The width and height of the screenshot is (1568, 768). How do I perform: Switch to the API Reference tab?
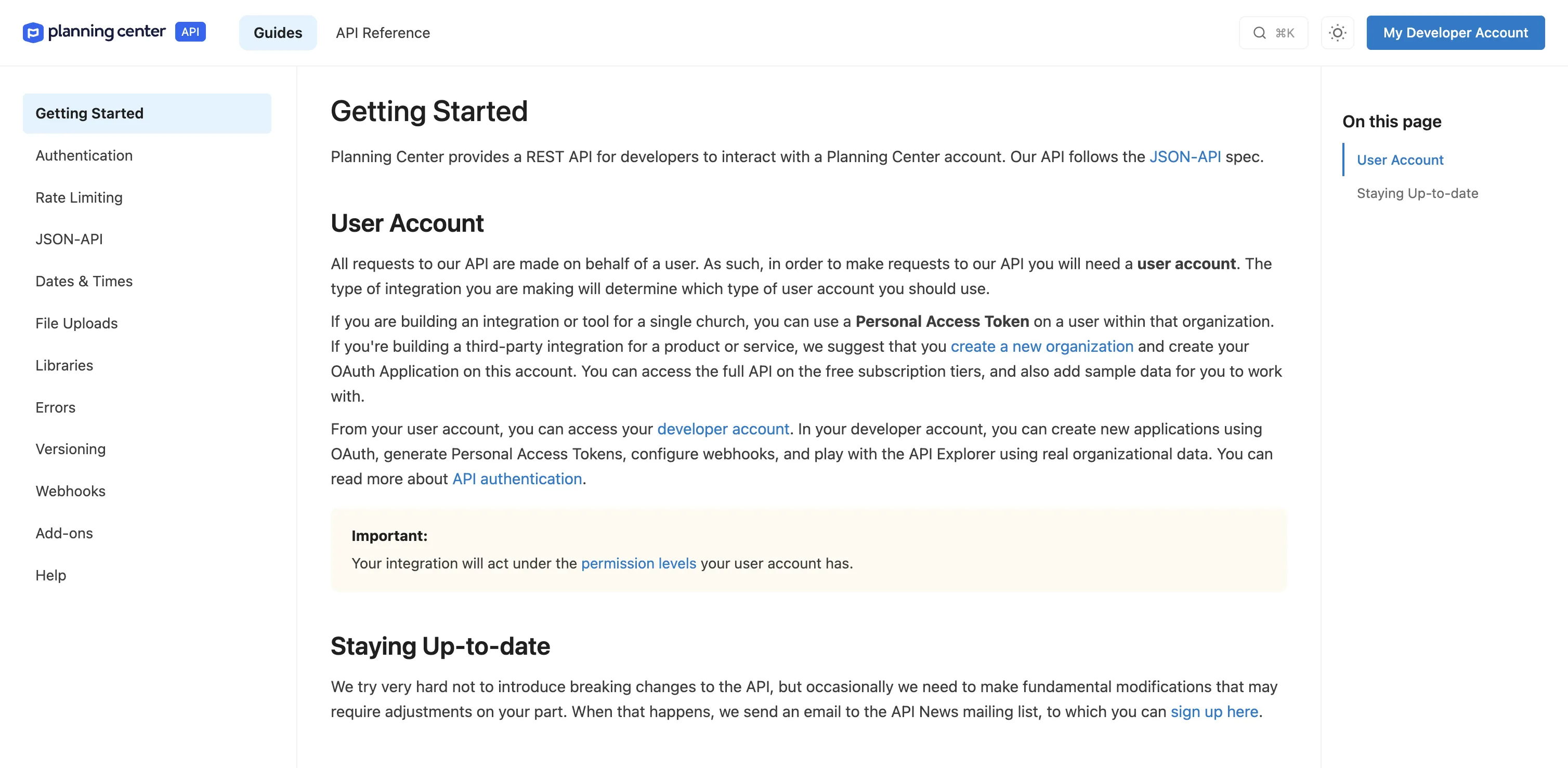click(x=382, y=32)
